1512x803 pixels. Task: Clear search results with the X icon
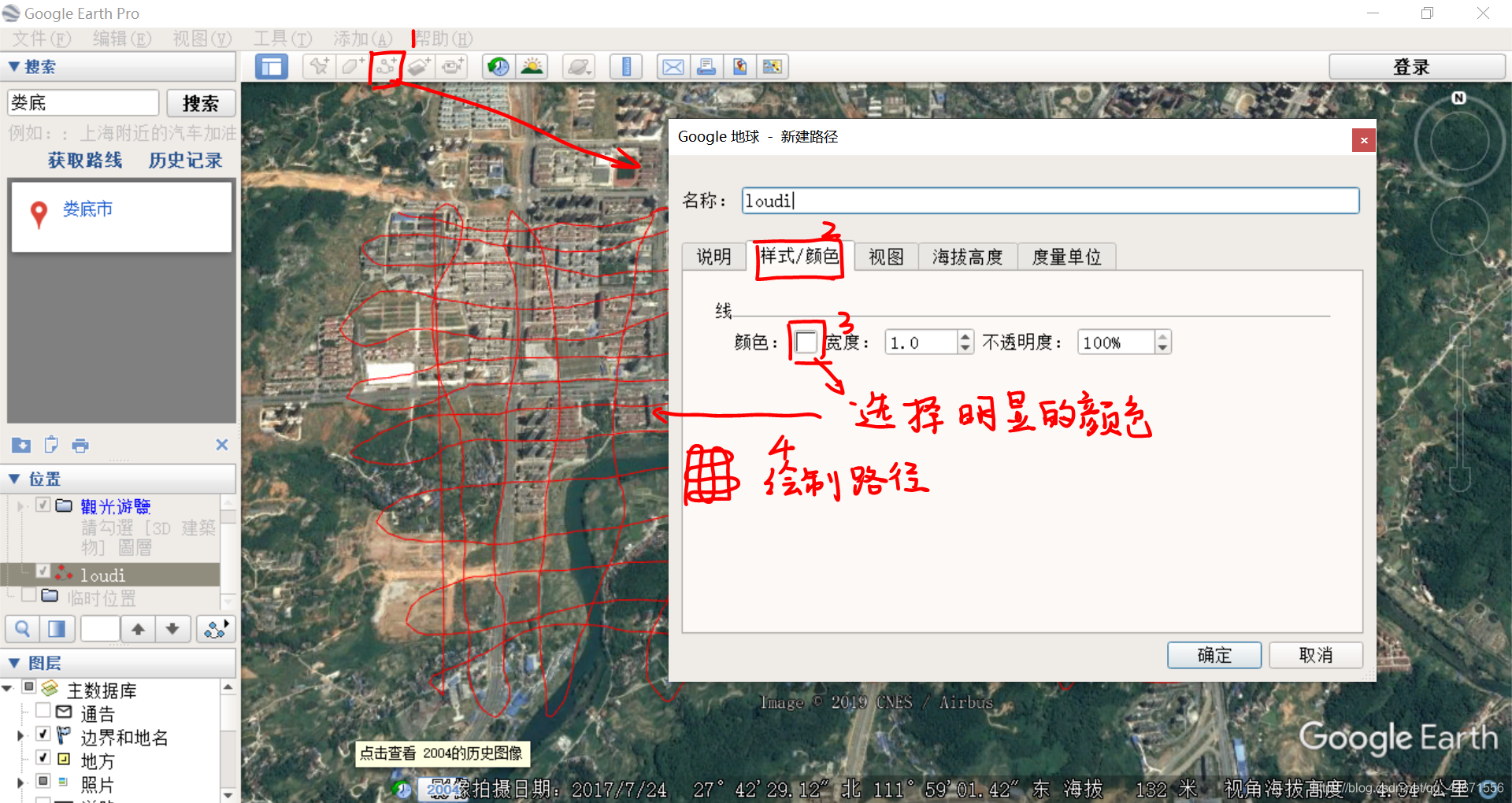pyautogui.click(x=222, y=445)
